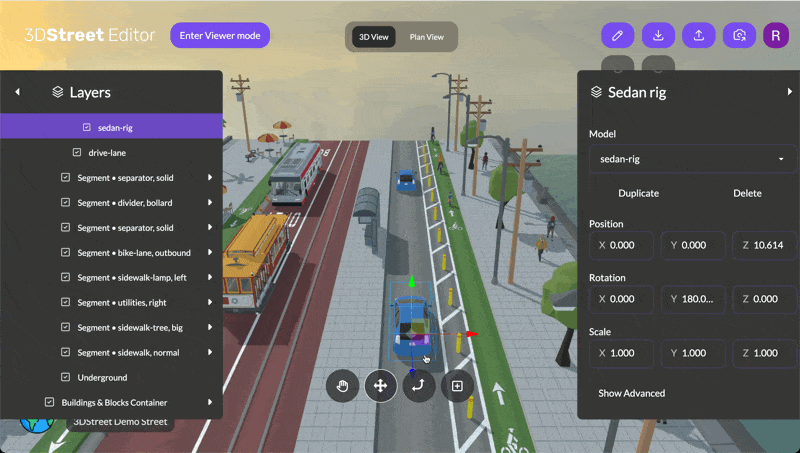
Task: Expand the Segment divider, bollard layer
Action: (210, 203)
